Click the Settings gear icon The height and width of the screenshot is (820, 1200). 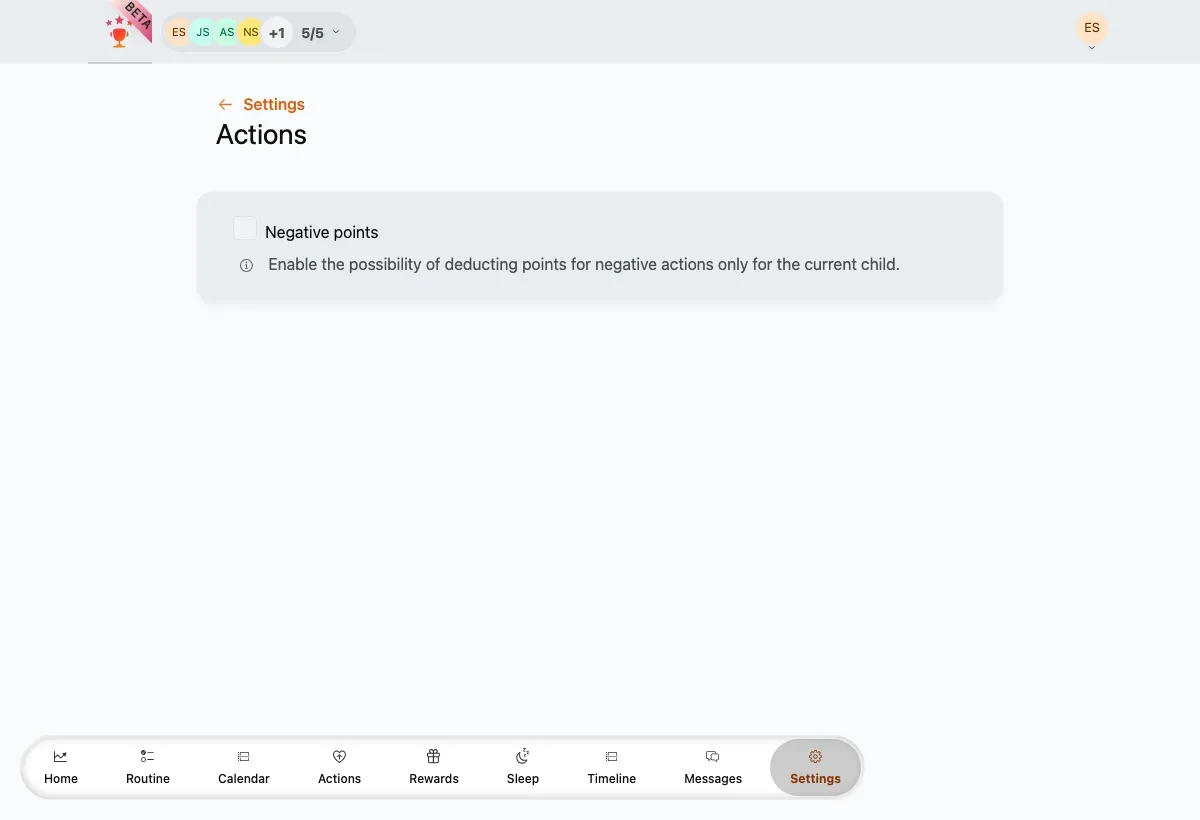coord(815,757)
